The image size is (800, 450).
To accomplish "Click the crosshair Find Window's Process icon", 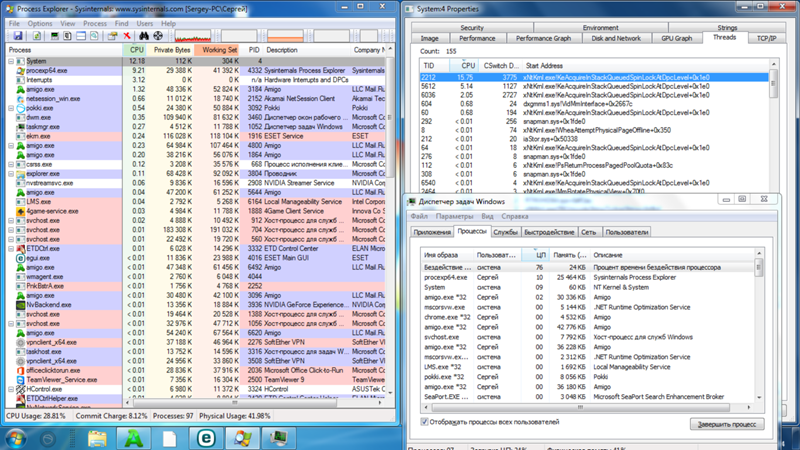I will pyautogui.click(x=158, y=36).
